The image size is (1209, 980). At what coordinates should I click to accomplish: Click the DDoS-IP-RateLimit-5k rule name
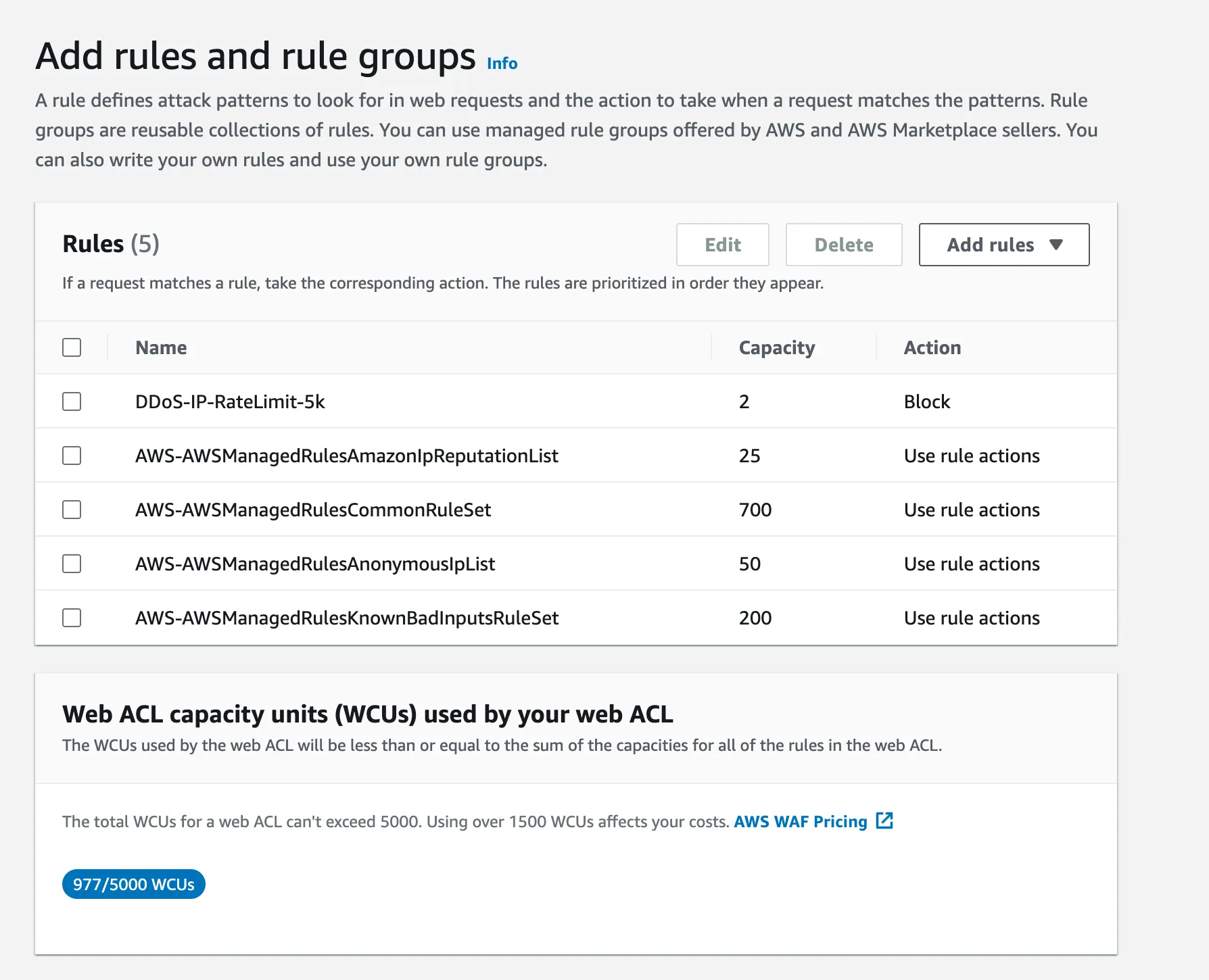230,401
